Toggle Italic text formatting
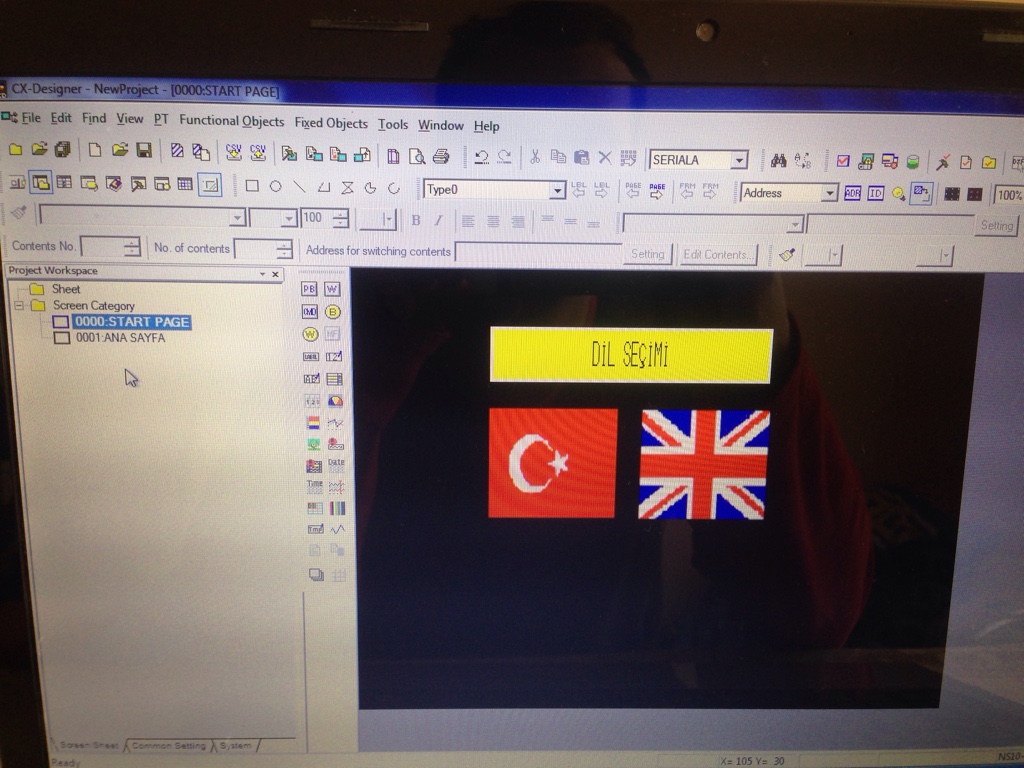The width and height of the screenshot is (1024, 768). (x=438, y=221)
